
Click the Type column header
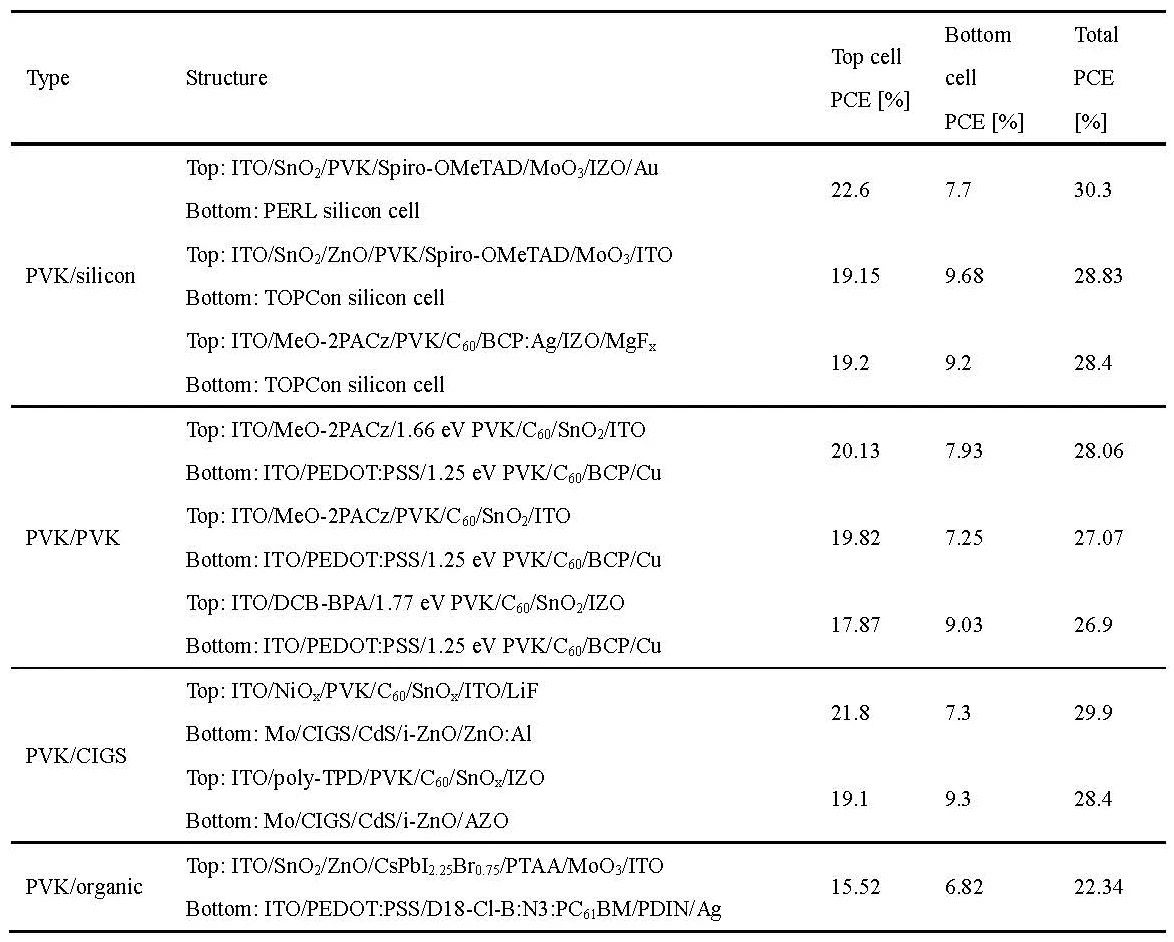click(x=48, y=78)
